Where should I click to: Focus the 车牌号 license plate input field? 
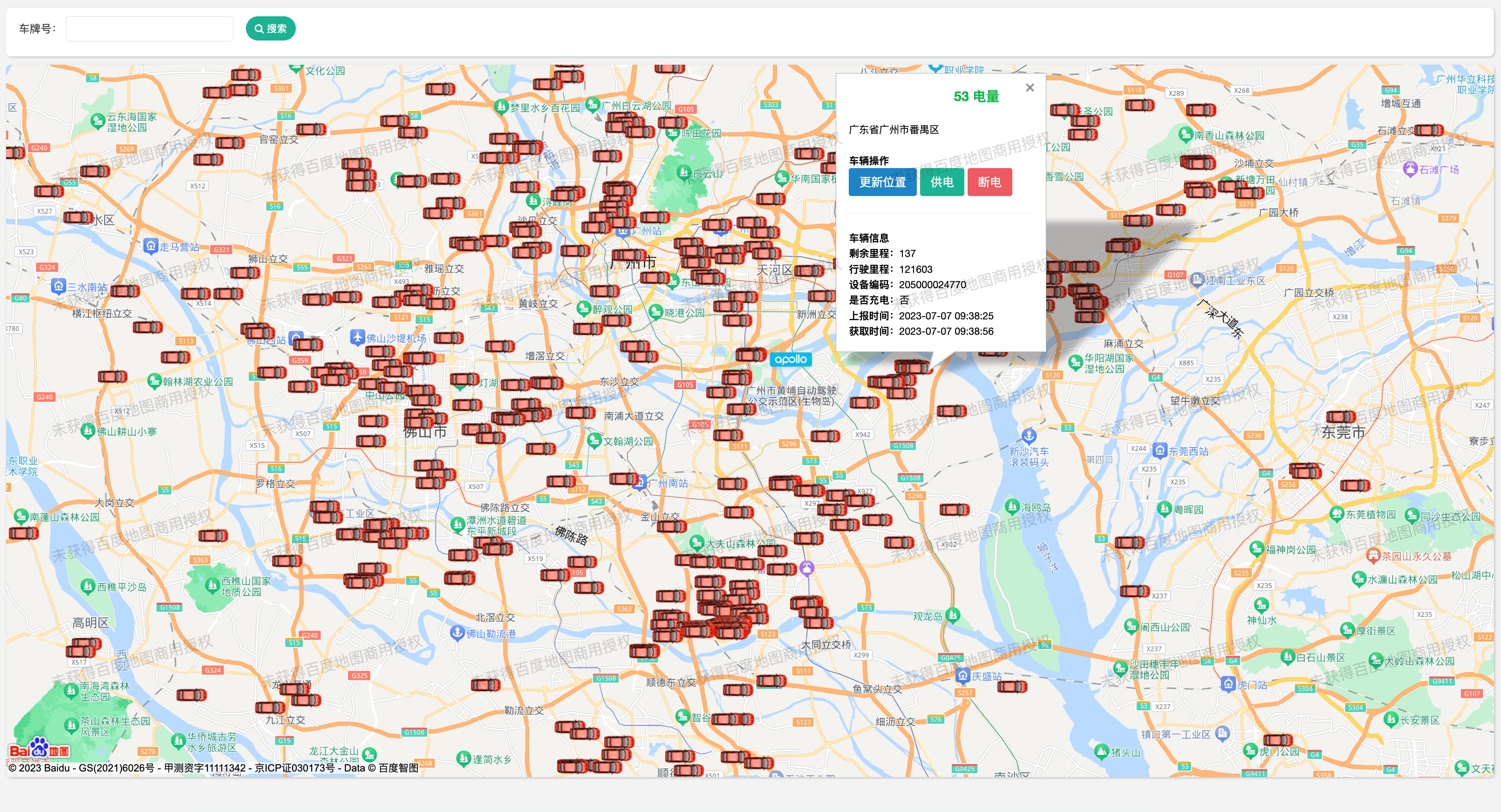[149, 28]
